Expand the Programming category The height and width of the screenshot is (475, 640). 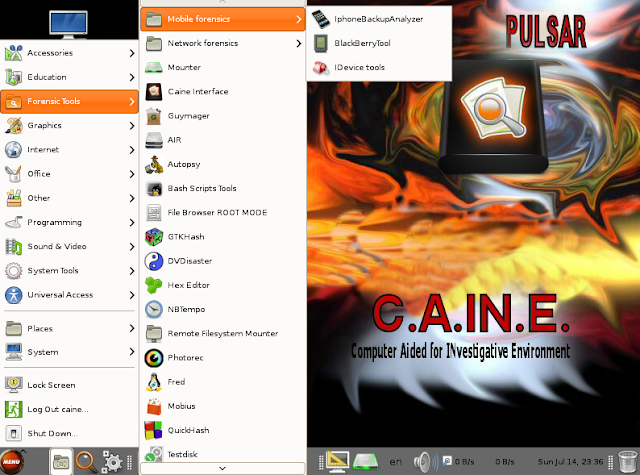click(x=69, y=222)
